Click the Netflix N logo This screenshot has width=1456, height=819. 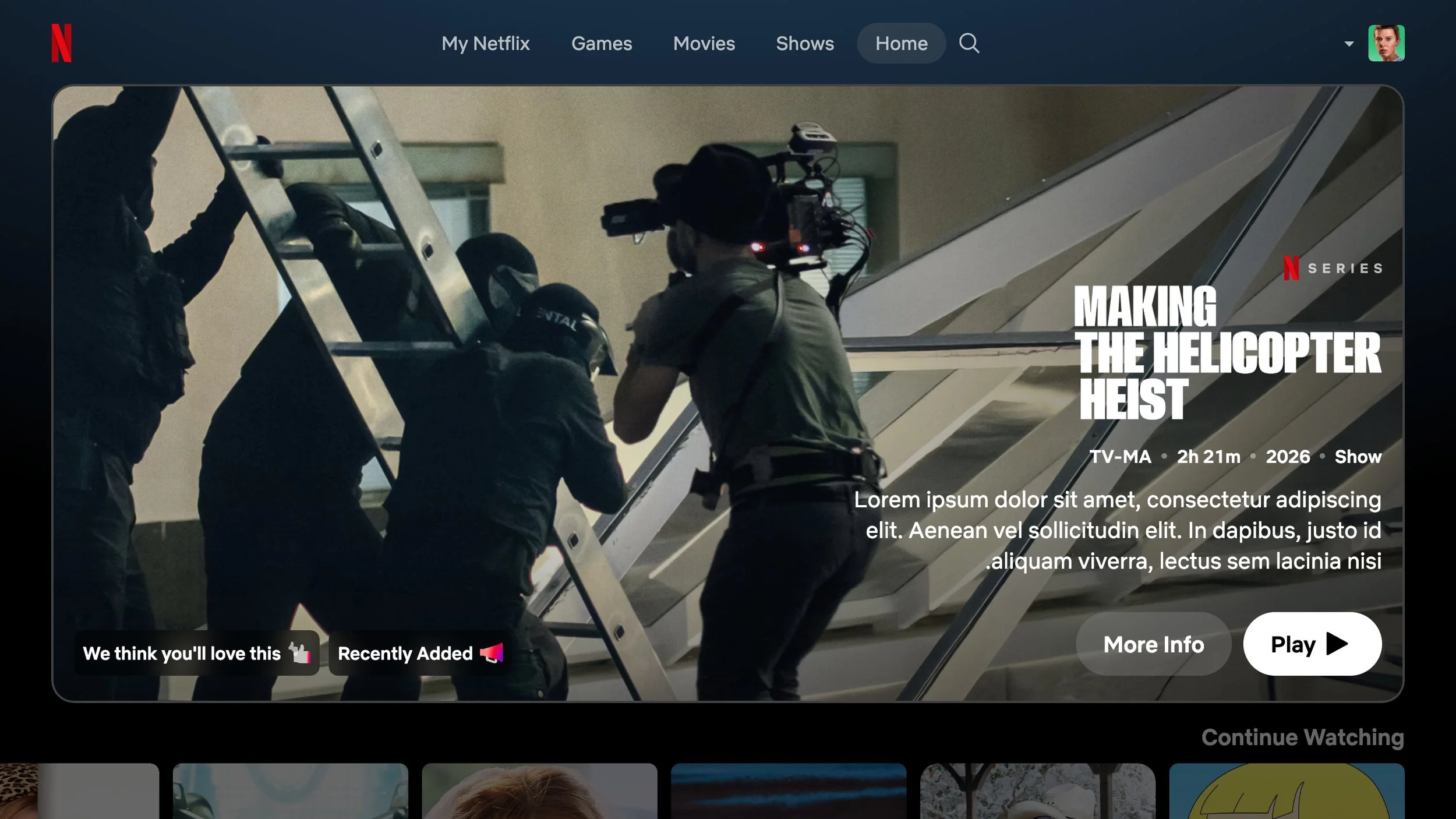point(61,43)
